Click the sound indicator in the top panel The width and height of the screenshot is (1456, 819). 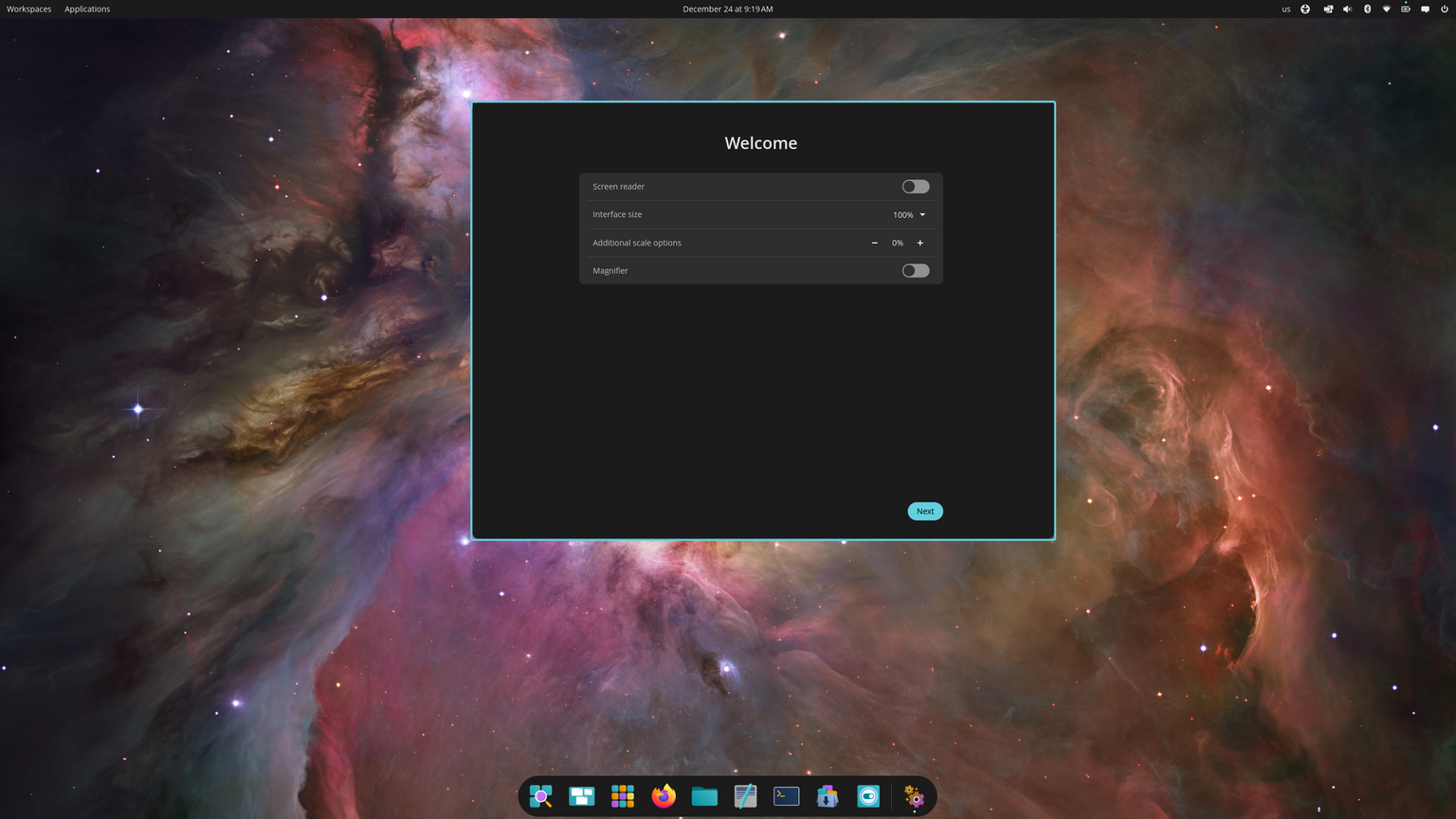coord(1347,9)
